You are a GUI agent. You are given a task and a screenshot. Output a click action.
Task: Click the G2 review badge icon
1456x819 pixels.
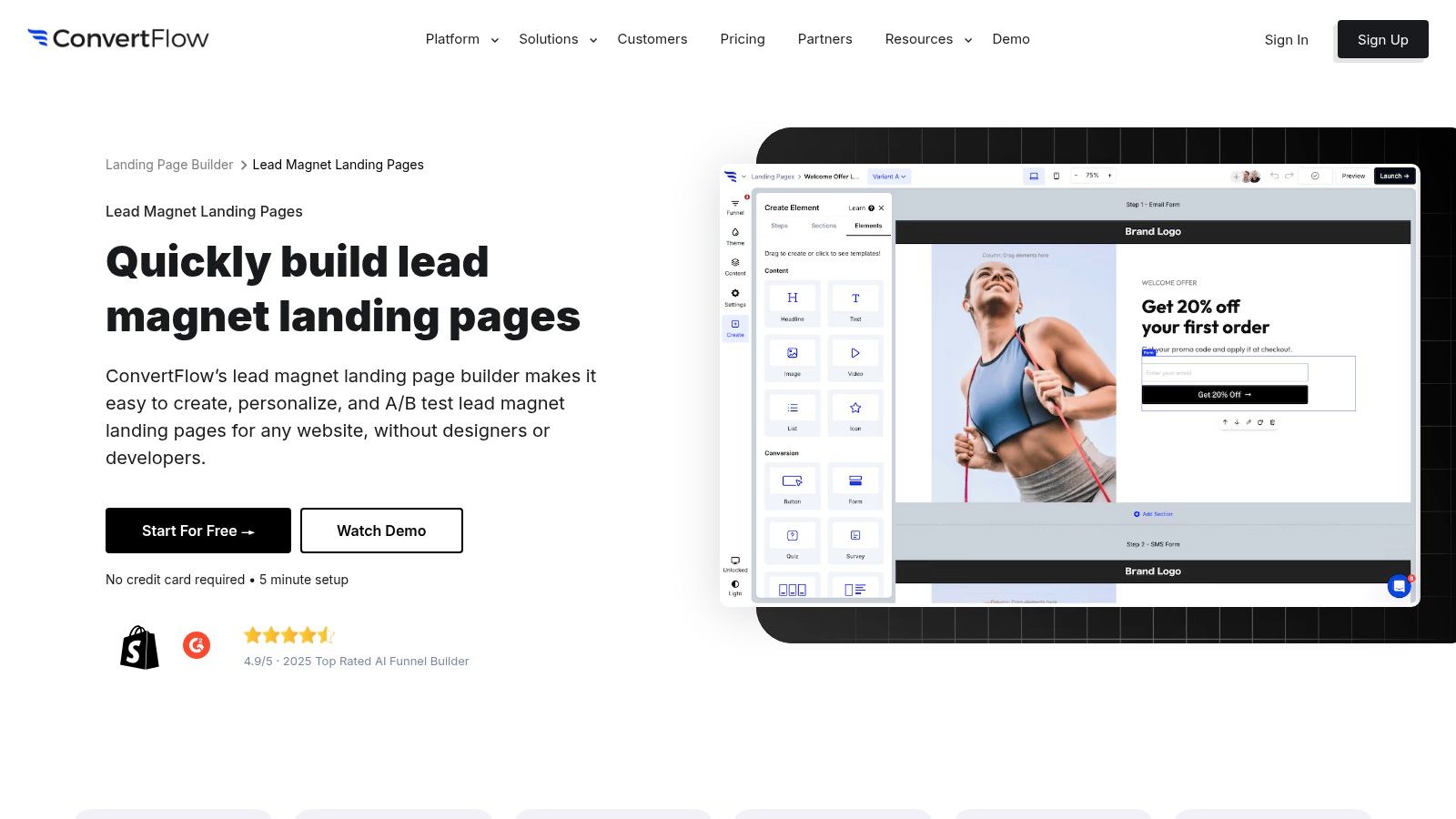[x=197, y=645]
